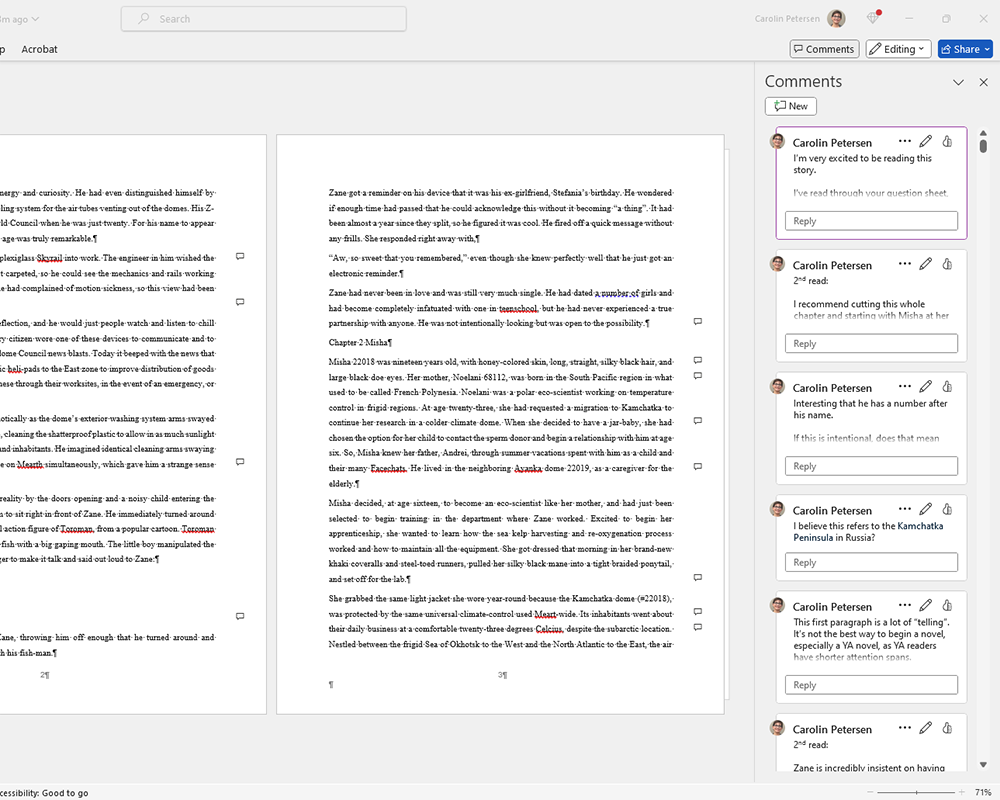The height and width of the screenshot is (800, 1000).
Task: Click the Share button
Action: (960, 49)
